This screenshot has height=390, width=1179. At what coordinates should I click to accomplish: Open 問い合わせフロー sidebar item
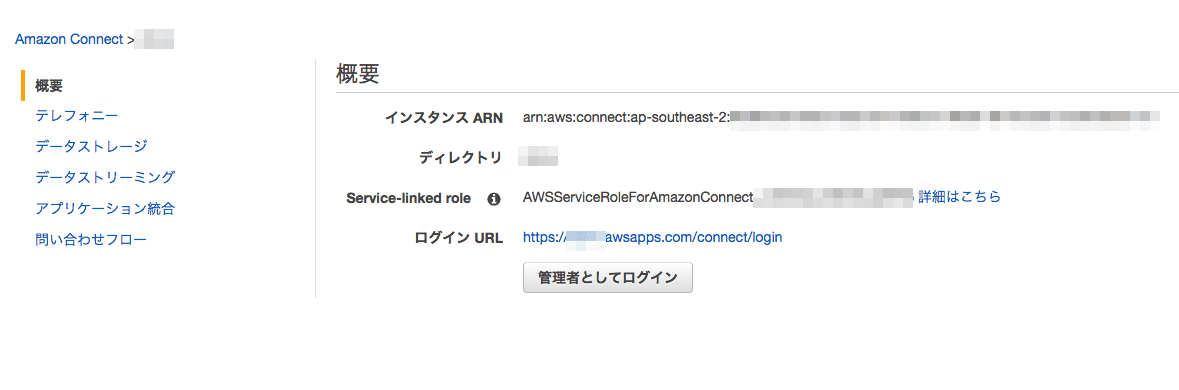click(x=91, y=240)
